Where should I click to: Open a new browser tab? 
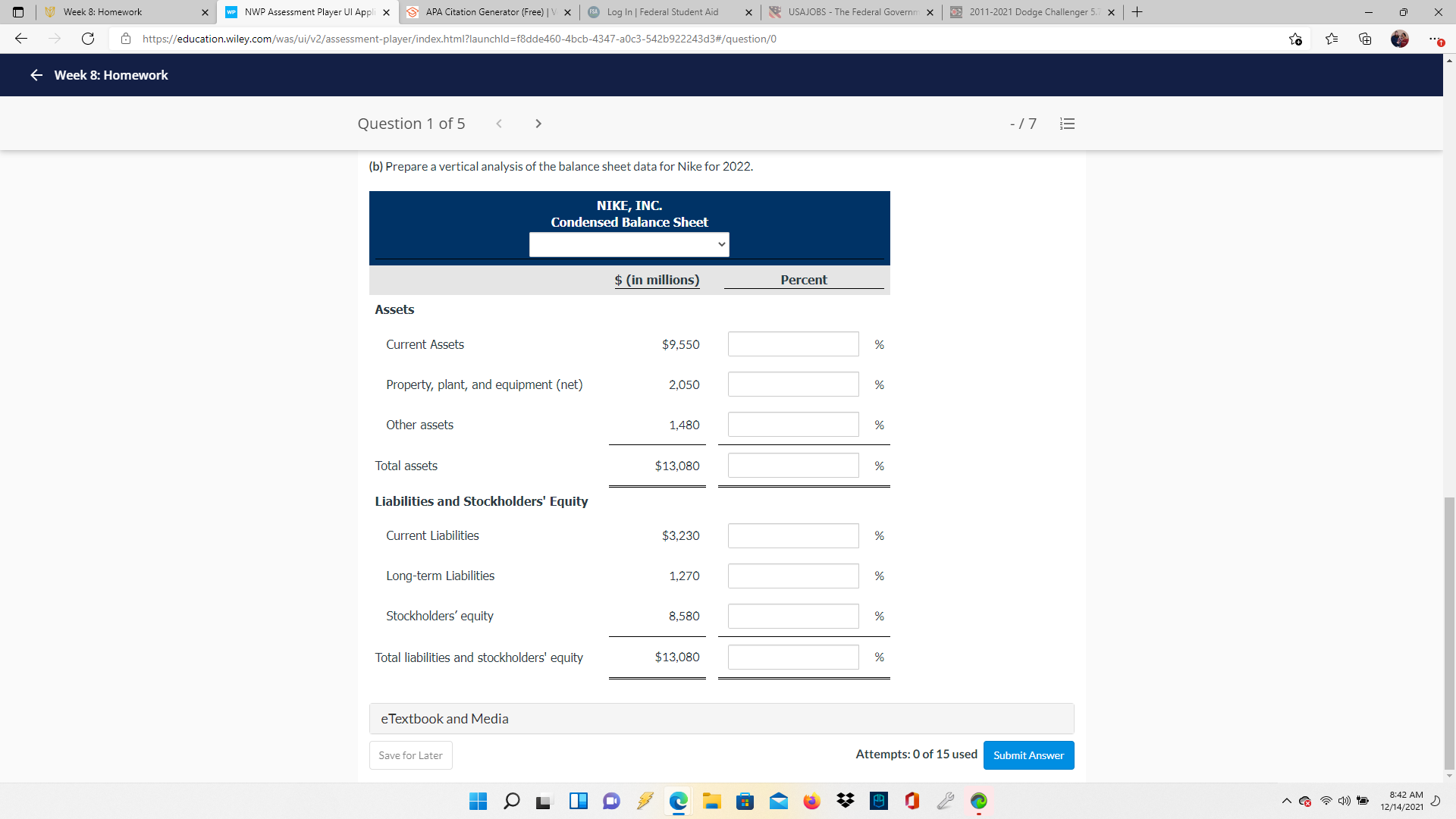coord(1137,12)
